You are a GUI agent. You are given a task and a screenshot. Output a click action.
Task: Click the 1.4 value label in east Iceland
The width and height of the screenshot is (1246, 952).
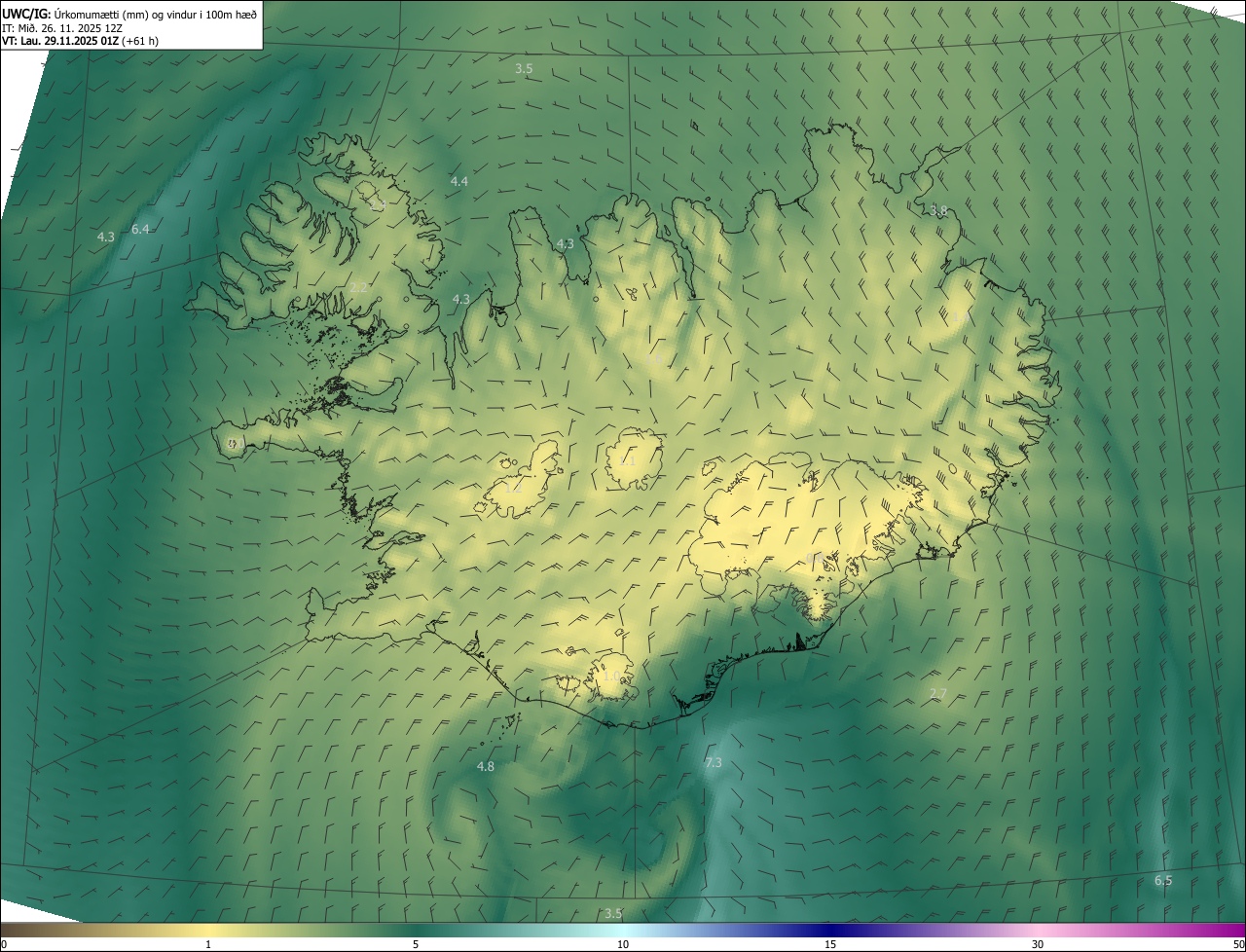point(959,317)
